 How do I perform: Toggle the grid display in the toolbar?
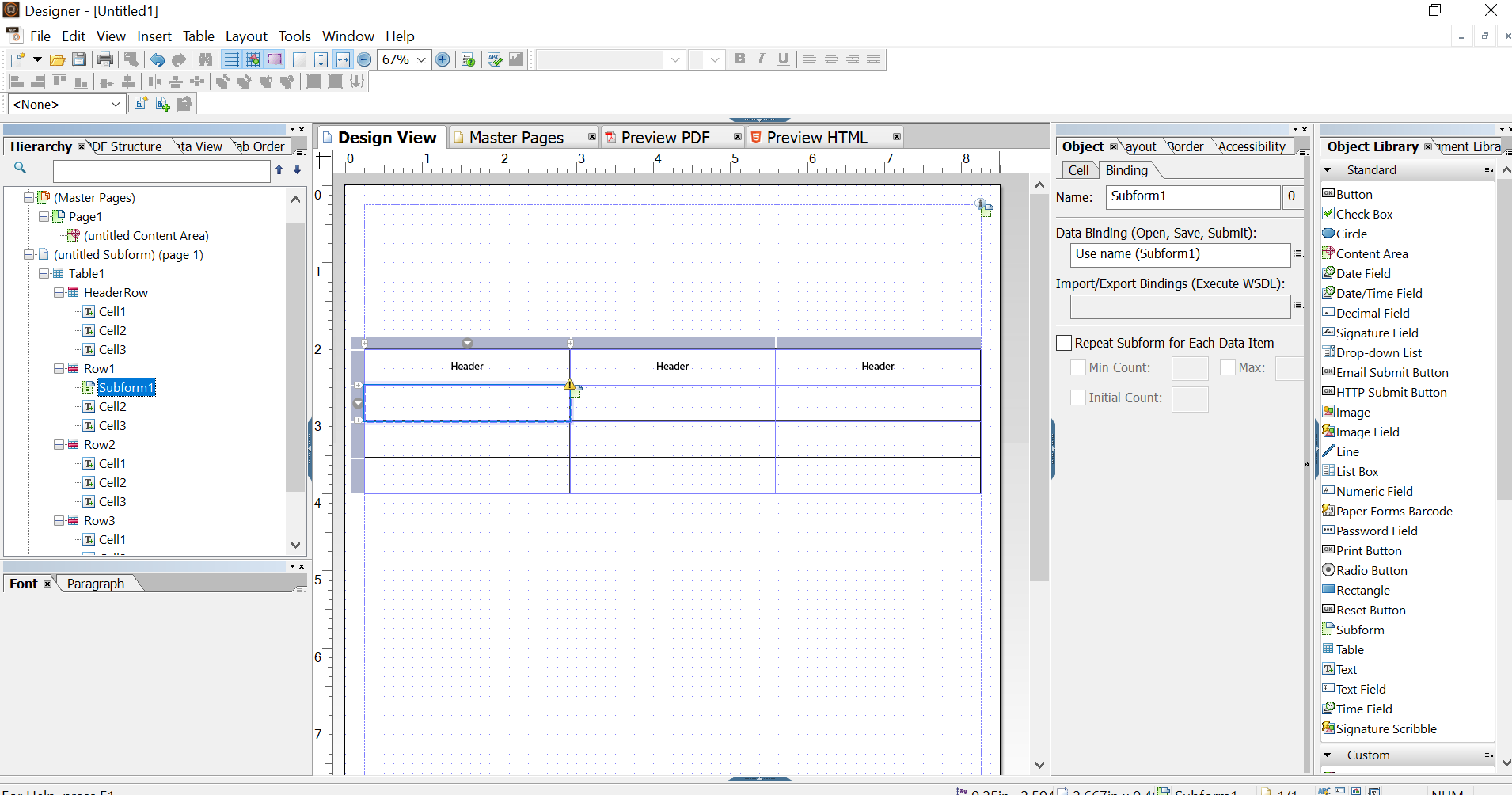tap(231, 59)
